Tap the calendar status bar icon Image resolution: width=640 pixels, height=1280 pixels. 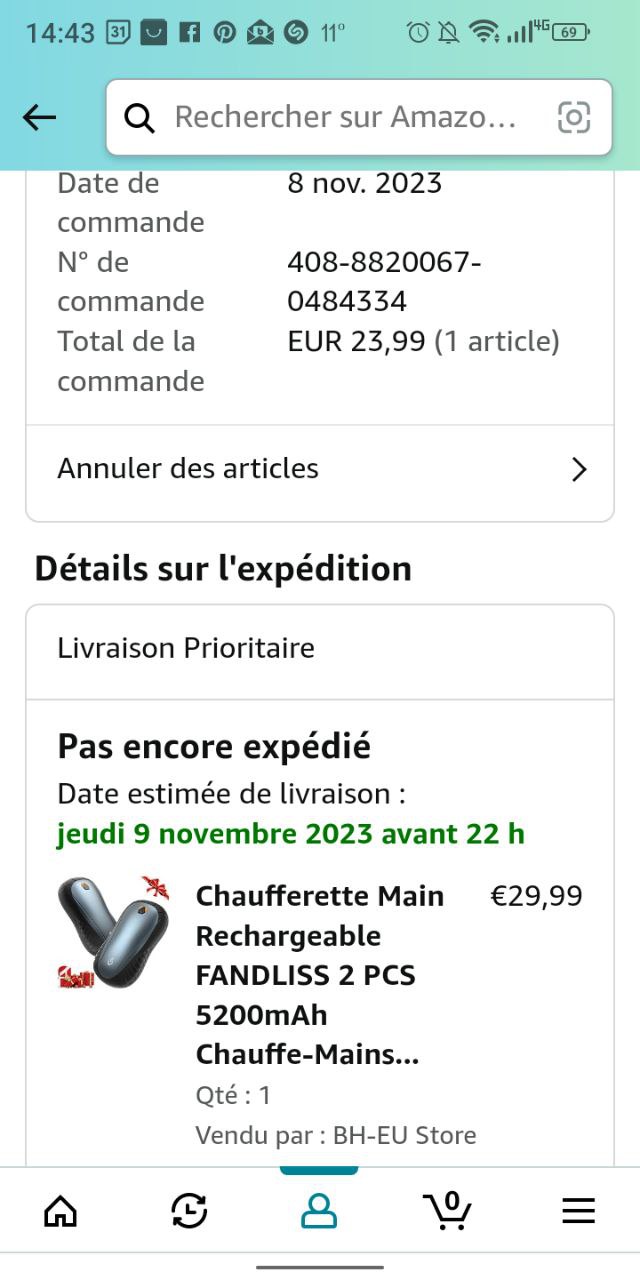(x=118, y=32)
